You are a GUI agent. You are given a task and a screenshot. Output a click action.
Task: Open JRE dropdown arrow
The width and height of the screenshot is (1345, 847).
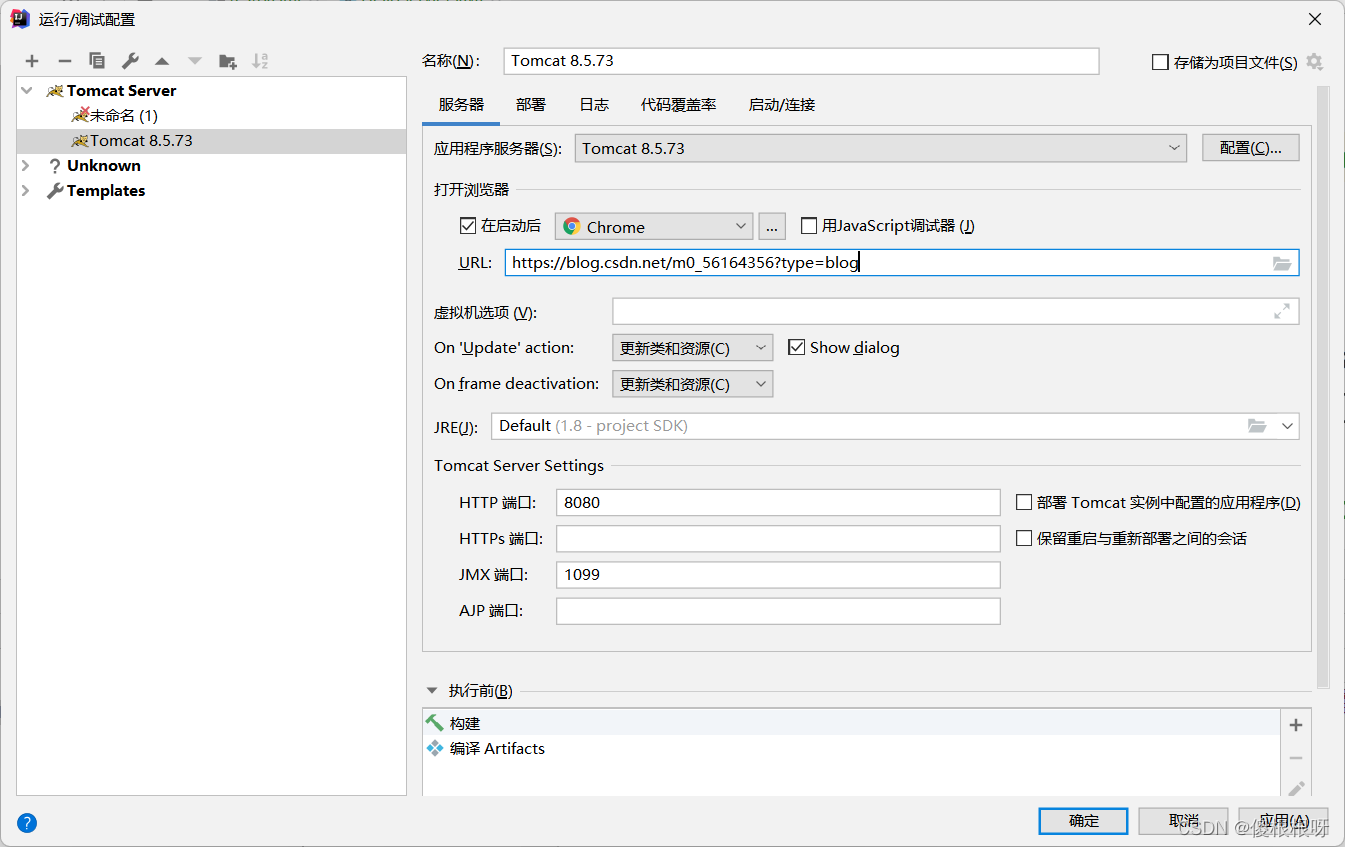(x=1287, y=426)
